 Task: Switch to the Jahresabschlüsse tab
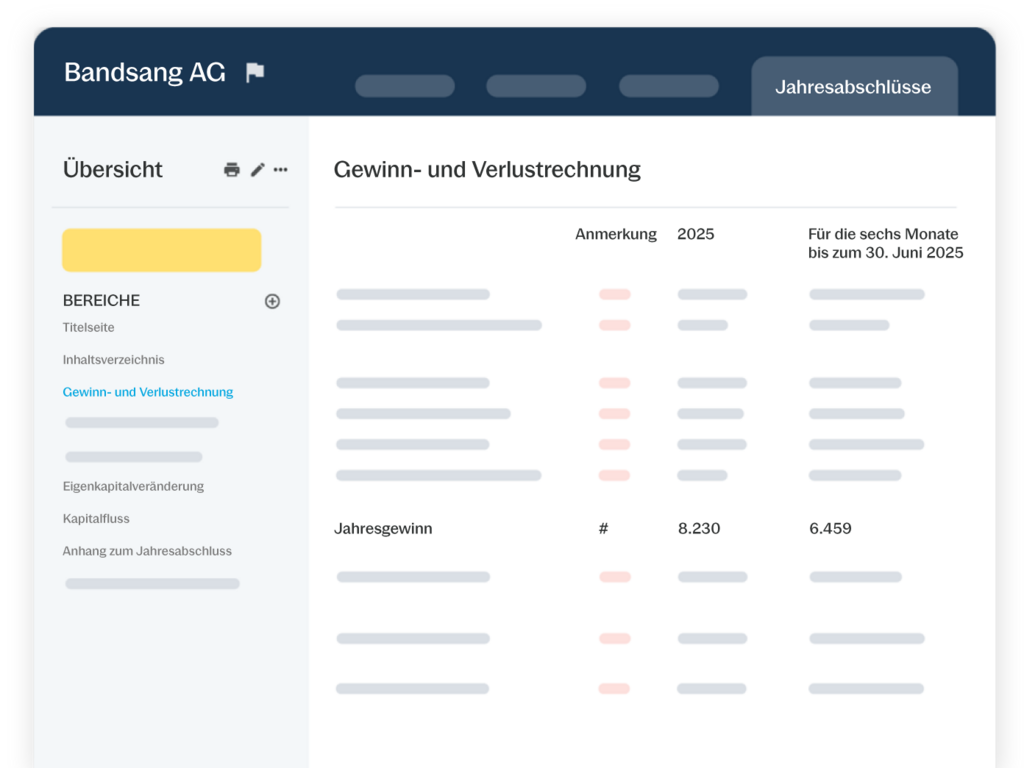point(854,86)
